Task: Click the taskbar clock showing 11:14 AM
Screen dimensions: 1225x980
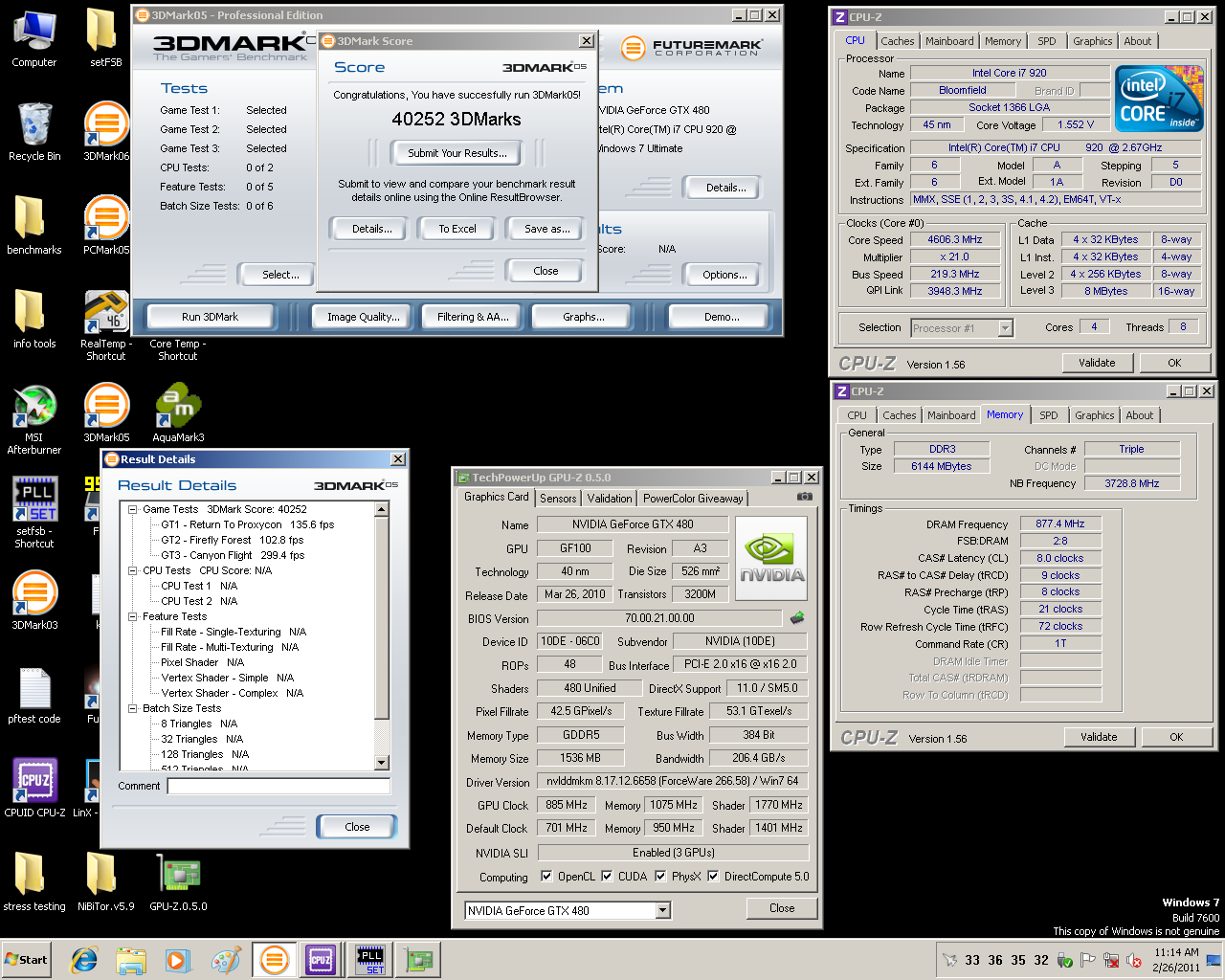Action: (1176, 960)
